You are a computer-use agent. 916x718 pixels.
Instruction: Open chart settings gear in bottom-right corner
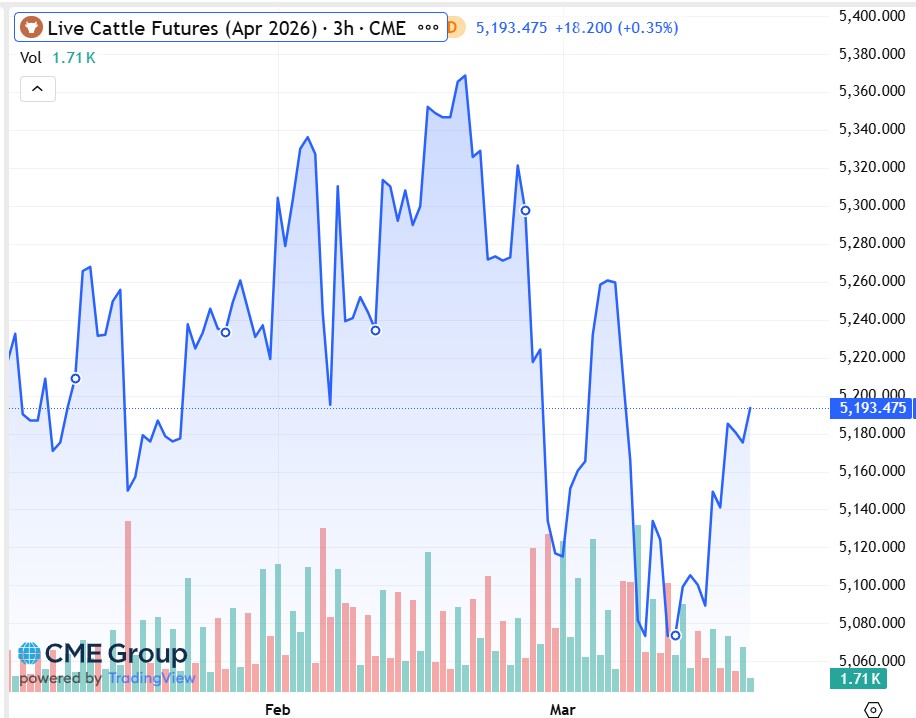pos(872,709)
